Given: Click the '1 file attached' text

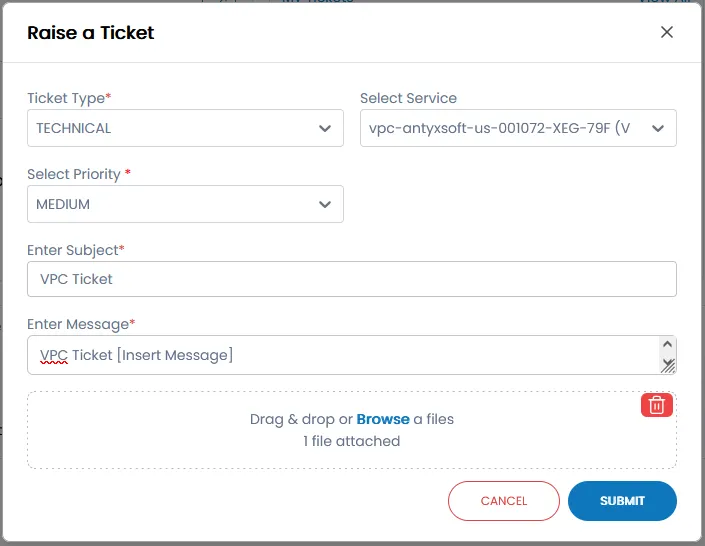Looking at the screenshot, I should 351,441.
